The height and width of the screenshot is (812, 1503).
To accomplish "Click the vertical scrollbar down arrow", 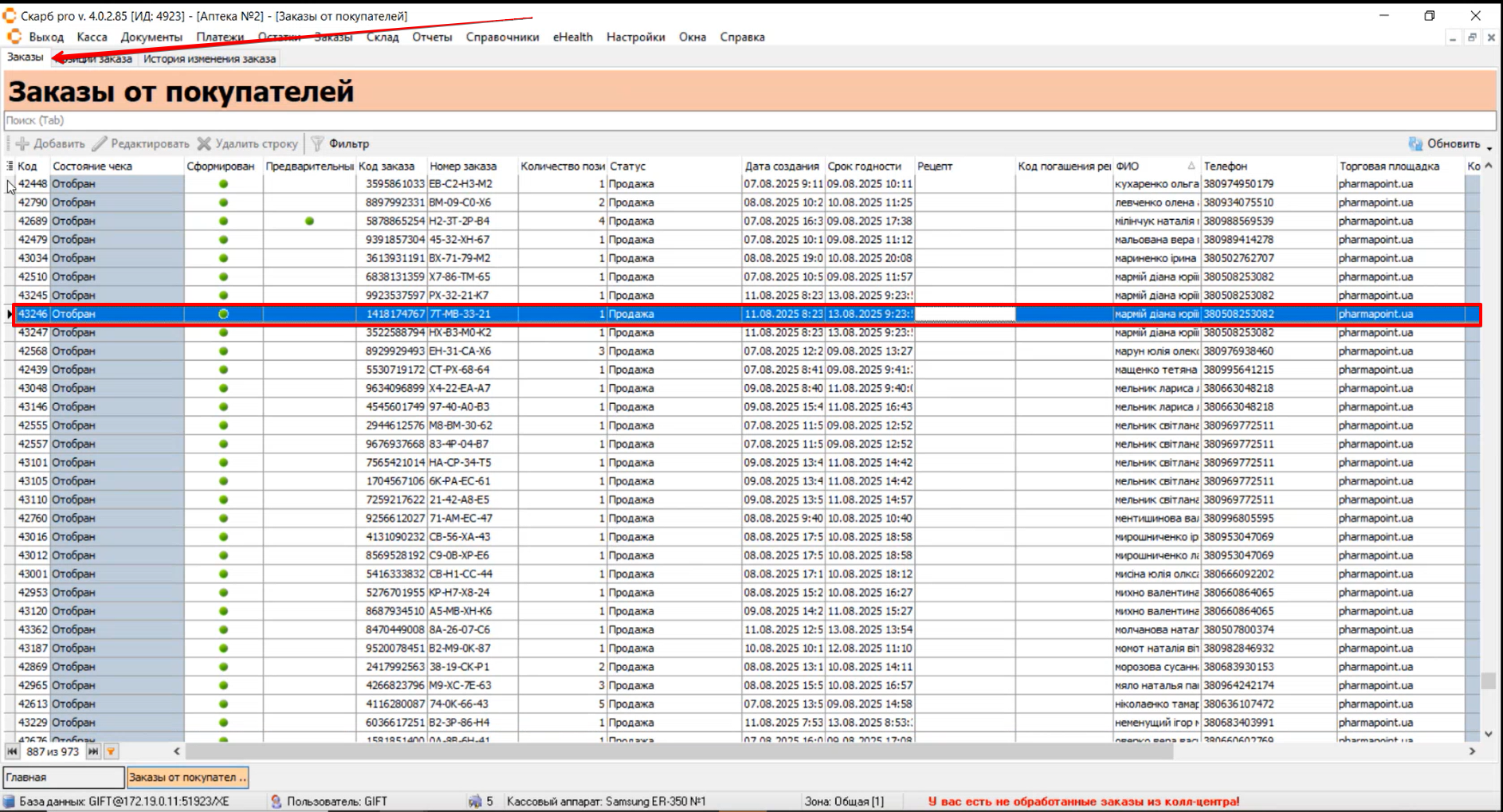I will [1488, 734].
